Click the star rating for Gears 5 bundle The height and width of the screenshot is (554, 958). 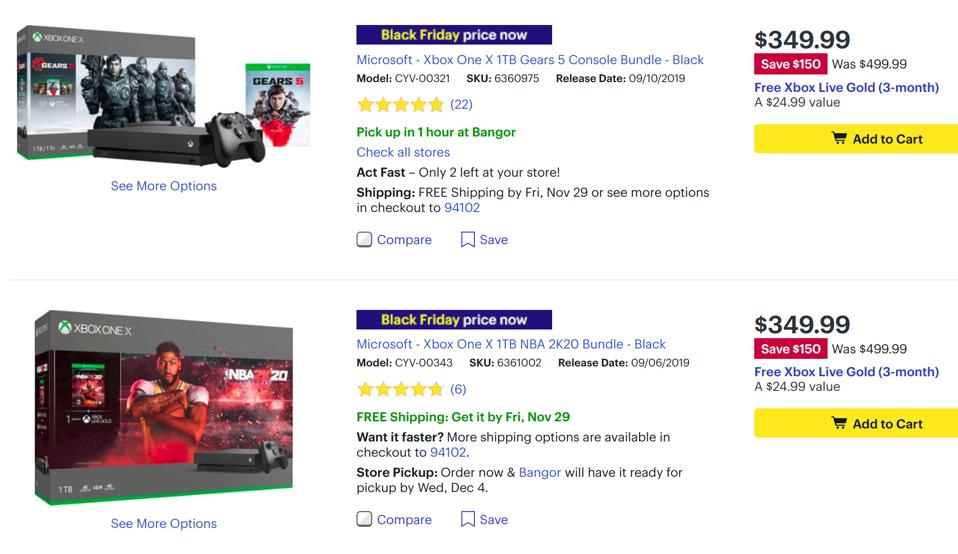[400, 105]
